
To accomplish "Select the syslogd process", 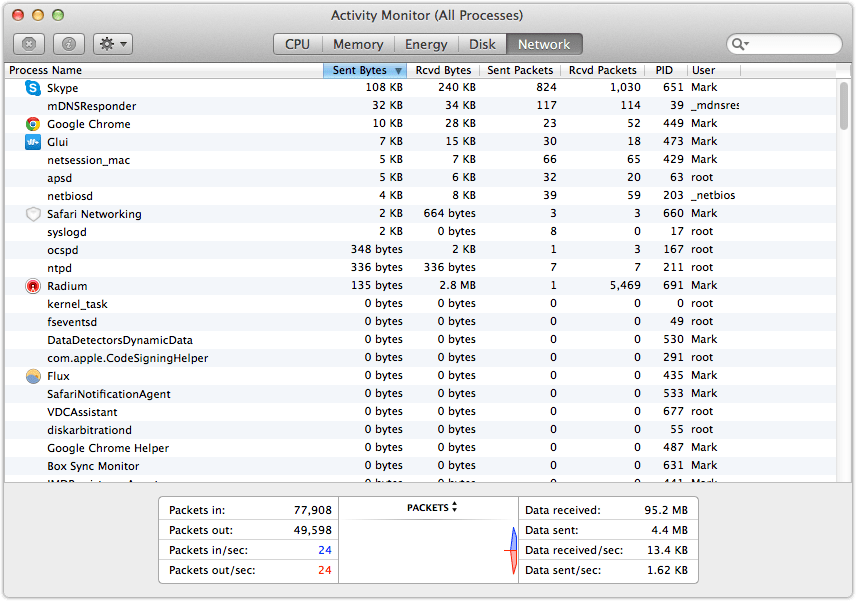I will [x=420, y=232].
